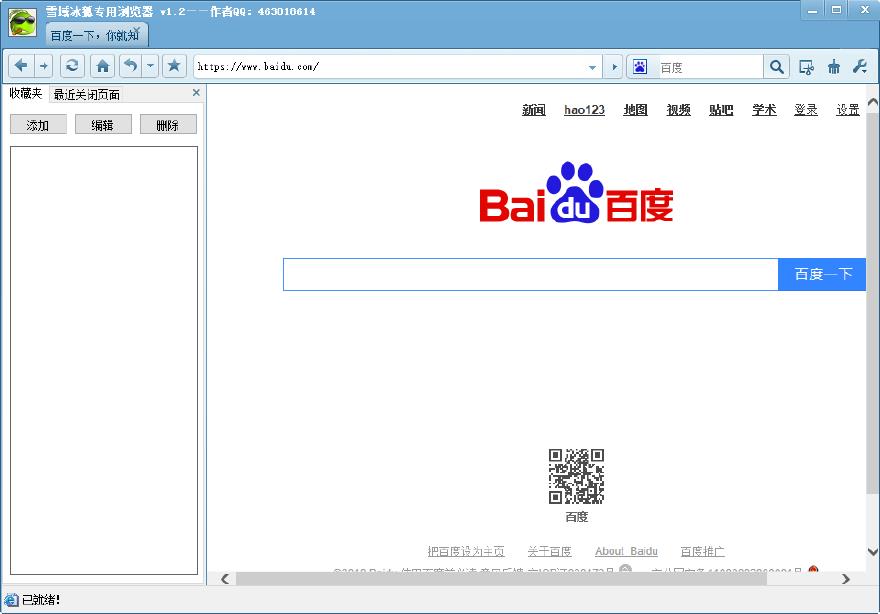
Task: Close the favorites sidebar panel
Action: (x=196, y=93)
